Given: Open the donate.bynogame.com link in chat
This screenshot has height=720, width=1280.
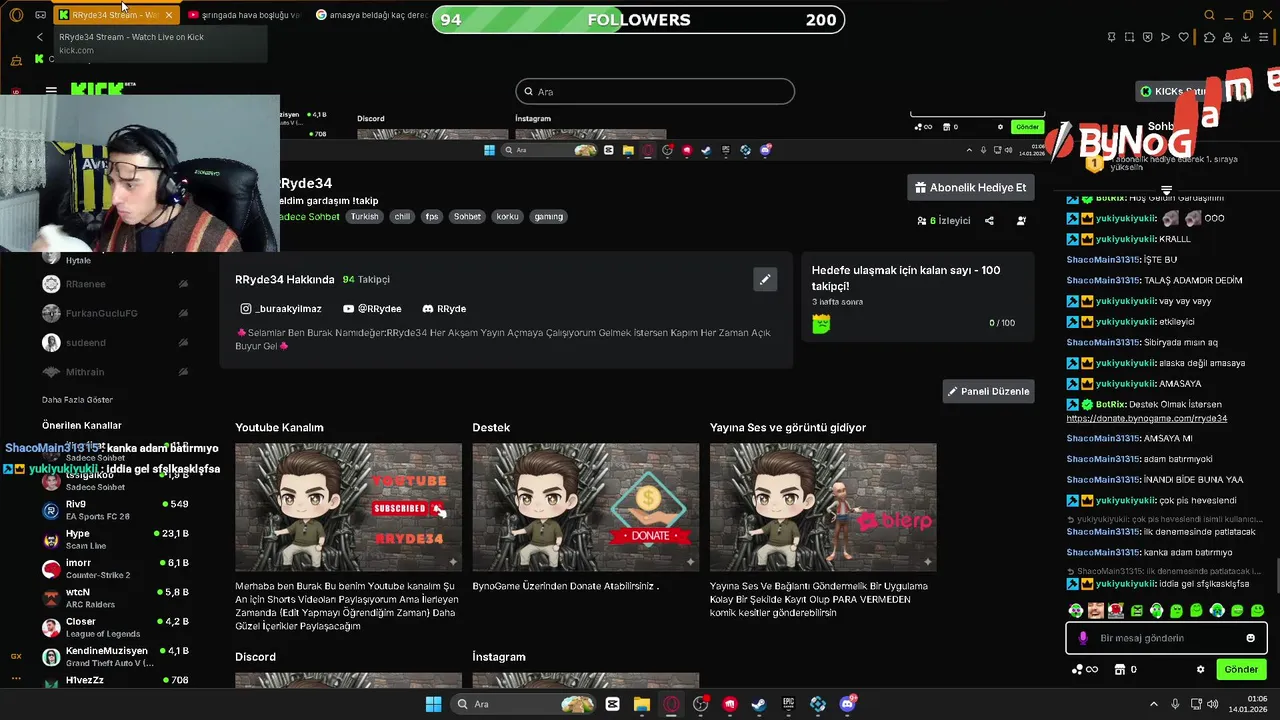Looking at the screenshot, I should [x=1146, y=418].
